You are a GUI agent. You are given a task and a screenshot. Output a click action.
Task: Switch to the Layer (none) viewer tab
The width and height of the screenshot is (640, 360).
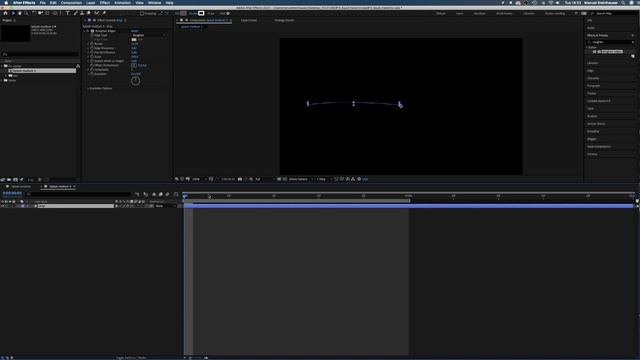(x=249, y=20)
